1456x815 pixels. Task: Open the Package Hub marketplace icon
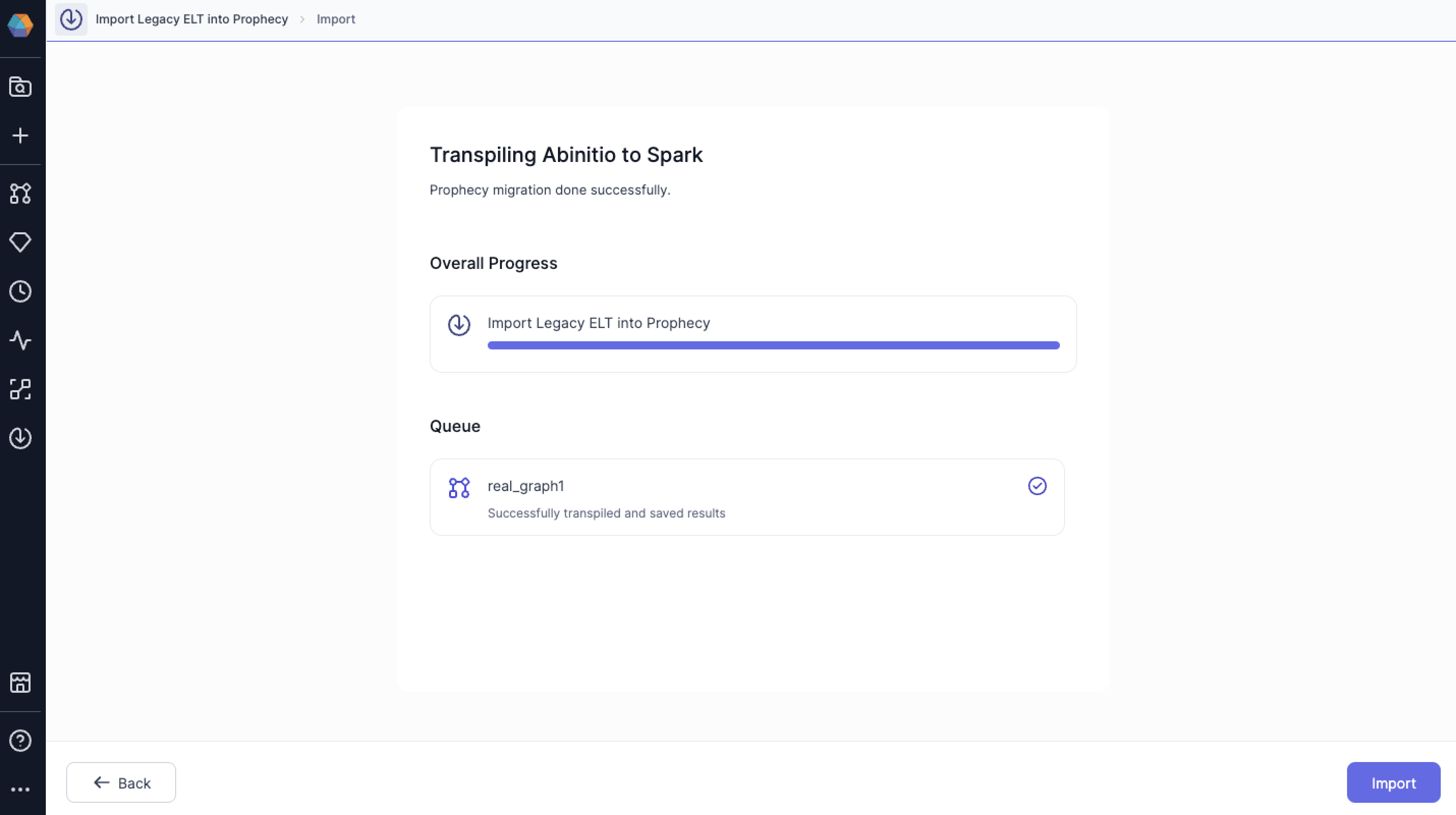click(x=20, y=683)
